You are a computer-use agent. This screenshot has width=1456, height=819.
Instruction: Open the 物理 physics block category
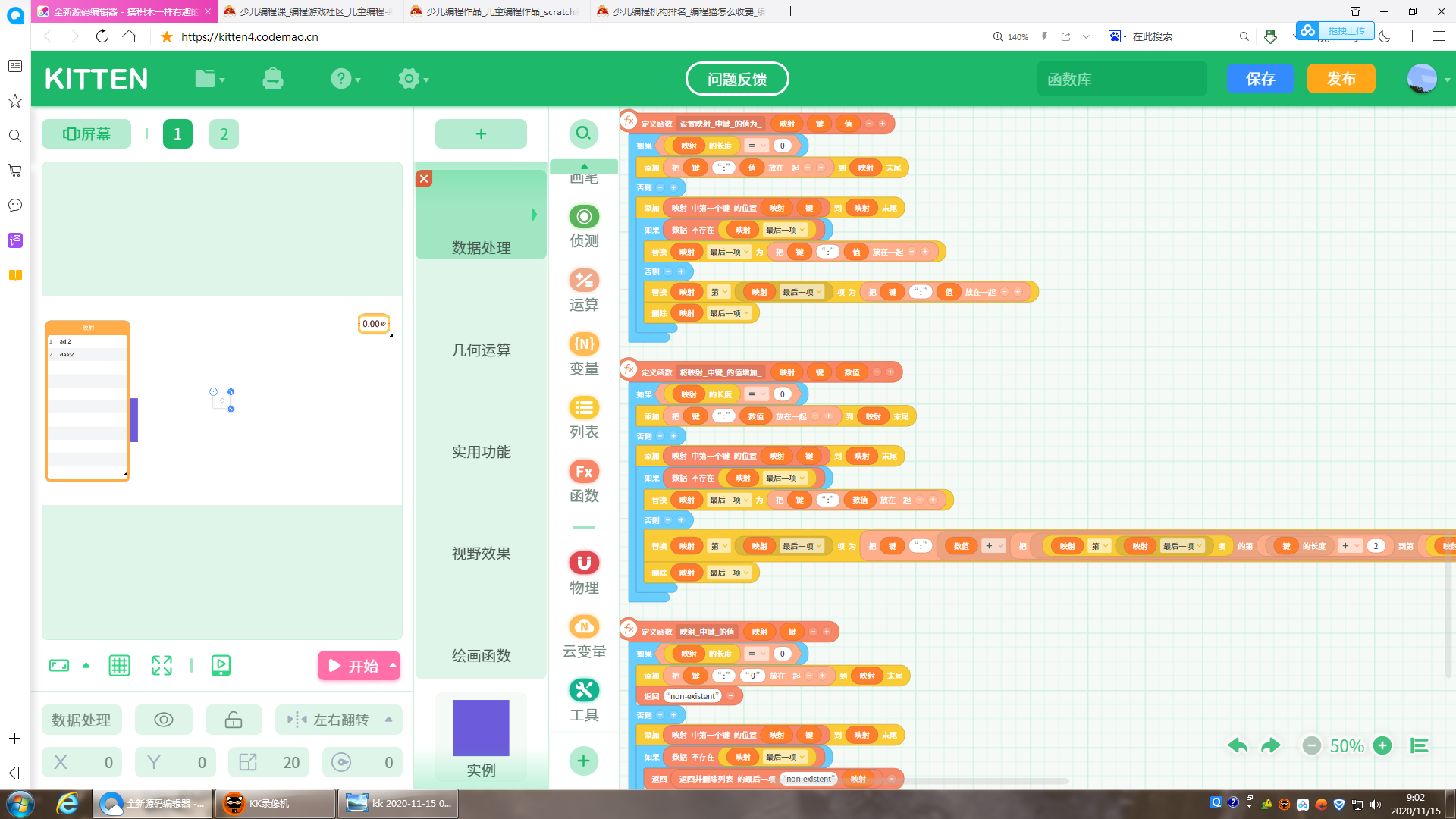(584, 573)
